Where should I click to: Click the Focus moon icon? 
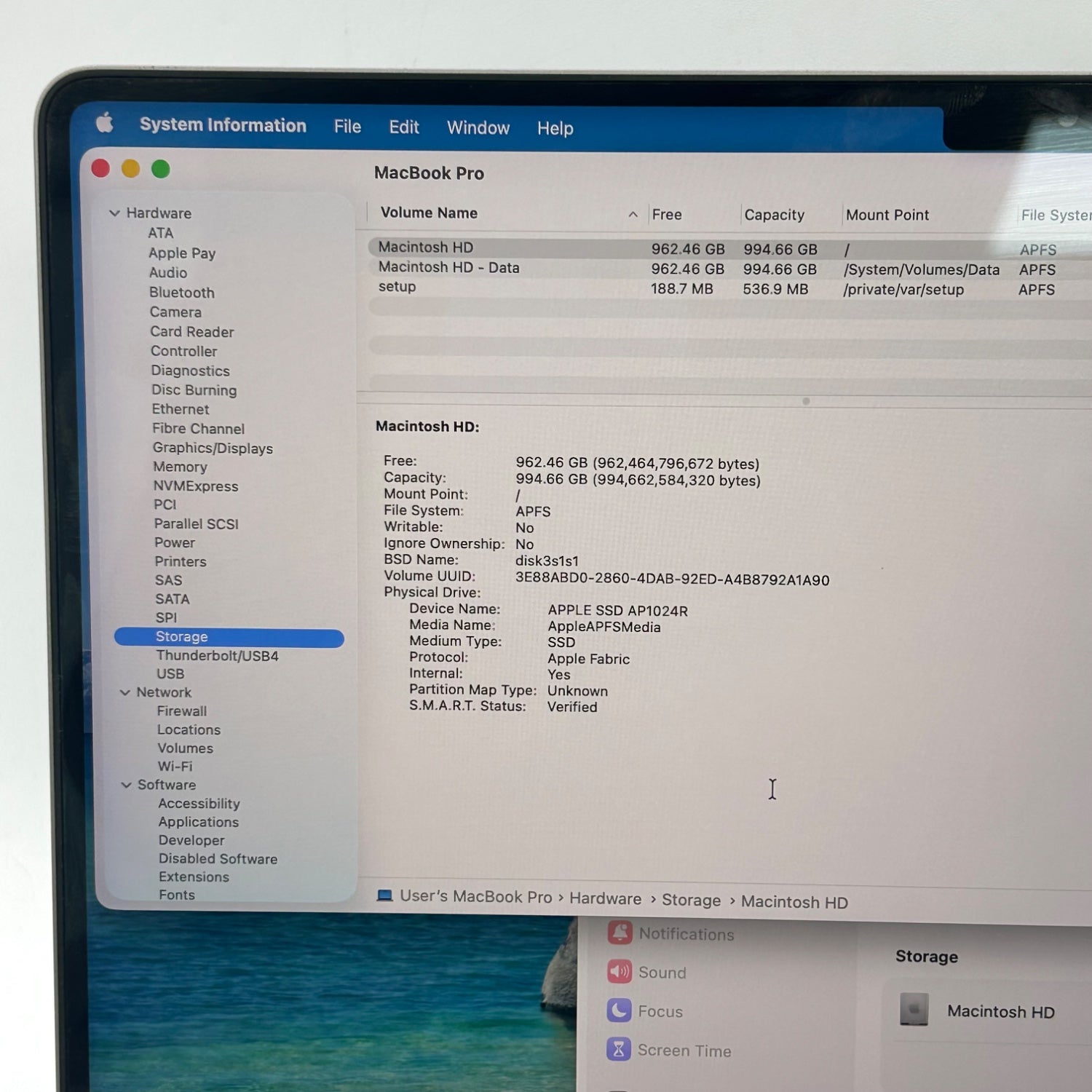tap(619, 1010)
